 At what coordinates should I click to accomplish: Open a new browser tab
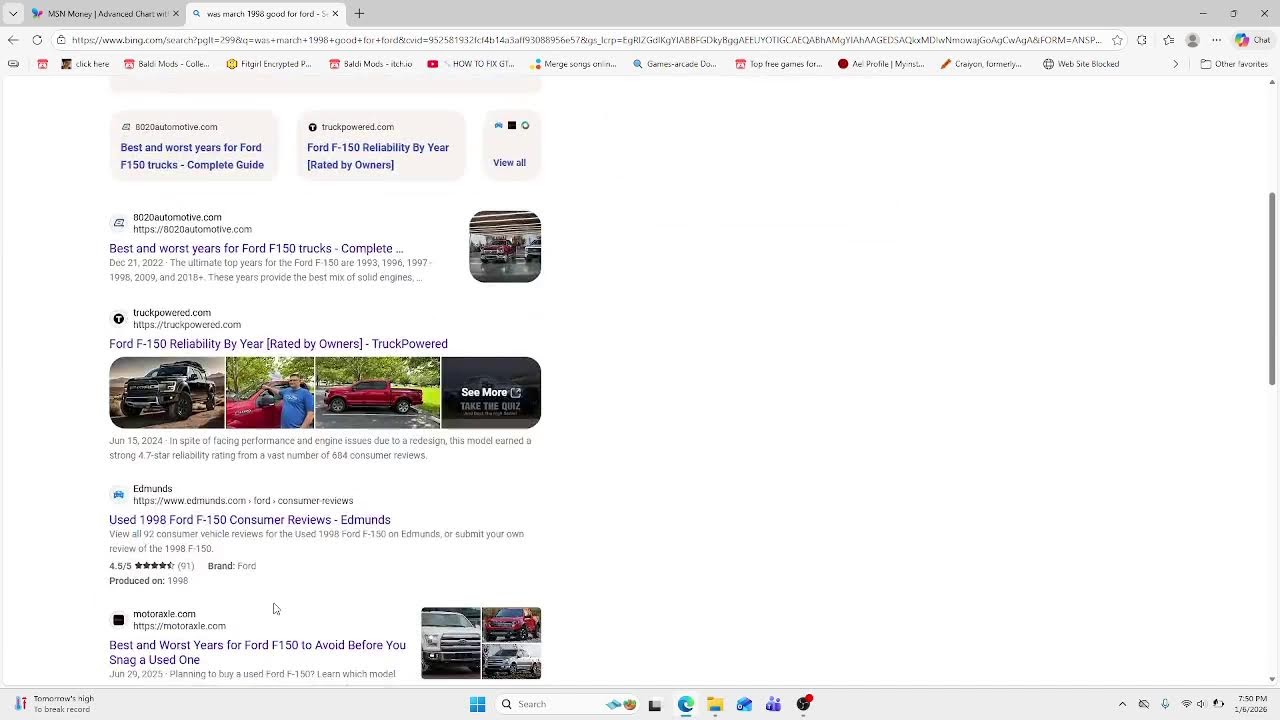pyautogui.click(x=359, y=13)
